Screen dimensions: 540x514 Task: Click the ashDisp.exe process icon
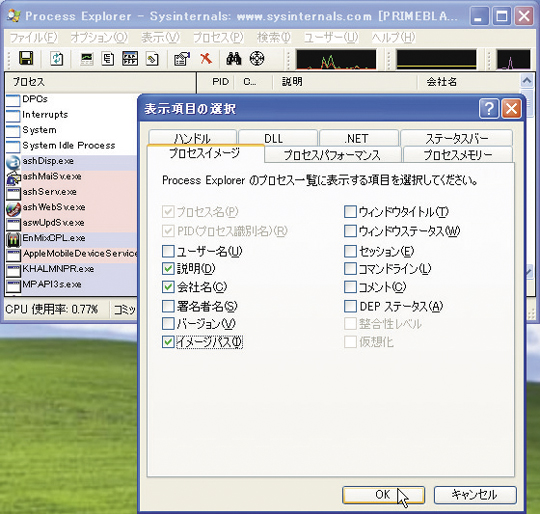pyautogui.click(x=13, y=162)
